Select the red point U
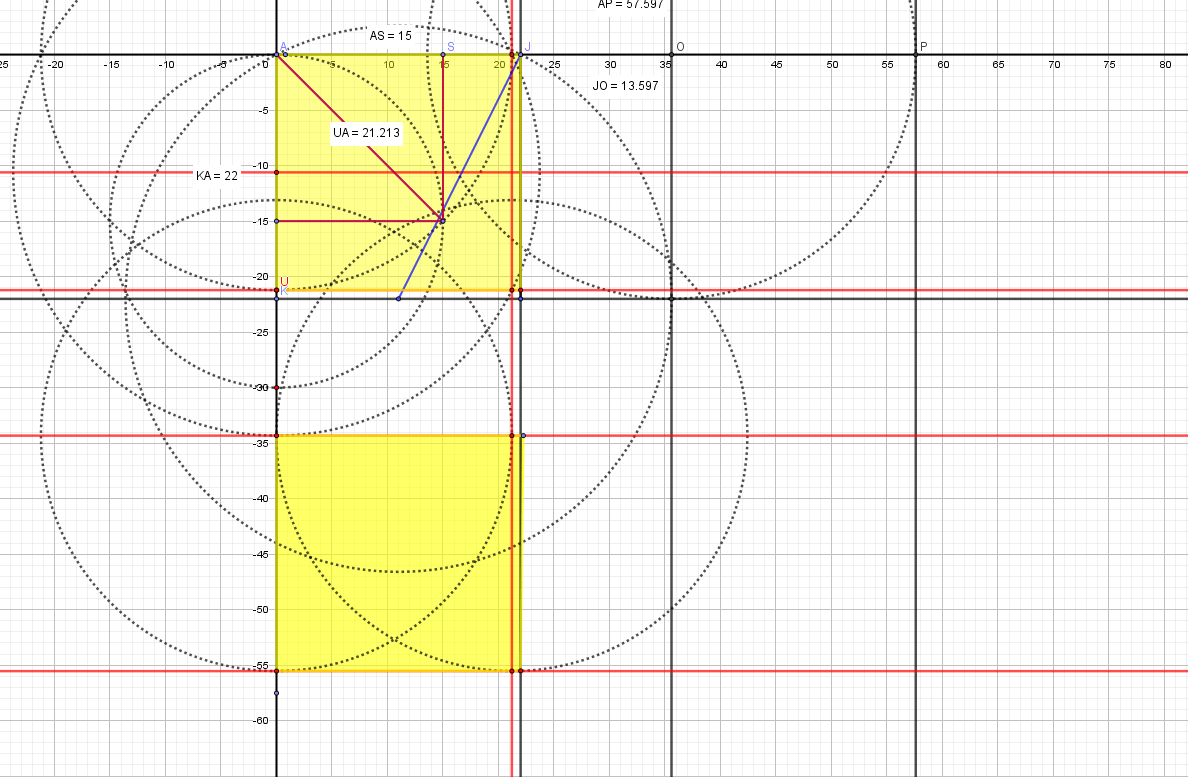The width and height of the screenshot is (1188, 777). coord(277,291)
